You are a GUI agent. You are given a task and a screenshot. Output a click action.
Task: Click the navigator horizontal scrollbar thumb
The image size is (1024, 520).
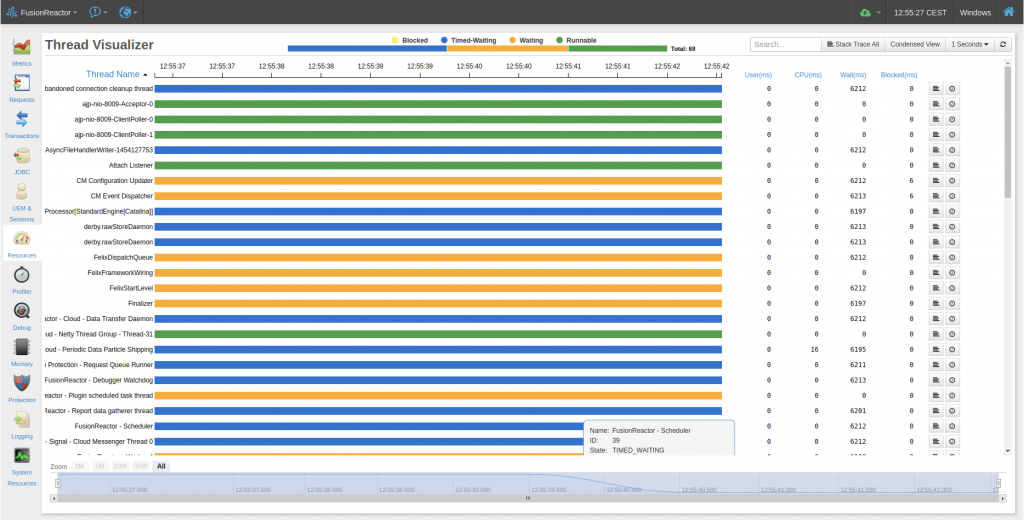click(528, 498)
